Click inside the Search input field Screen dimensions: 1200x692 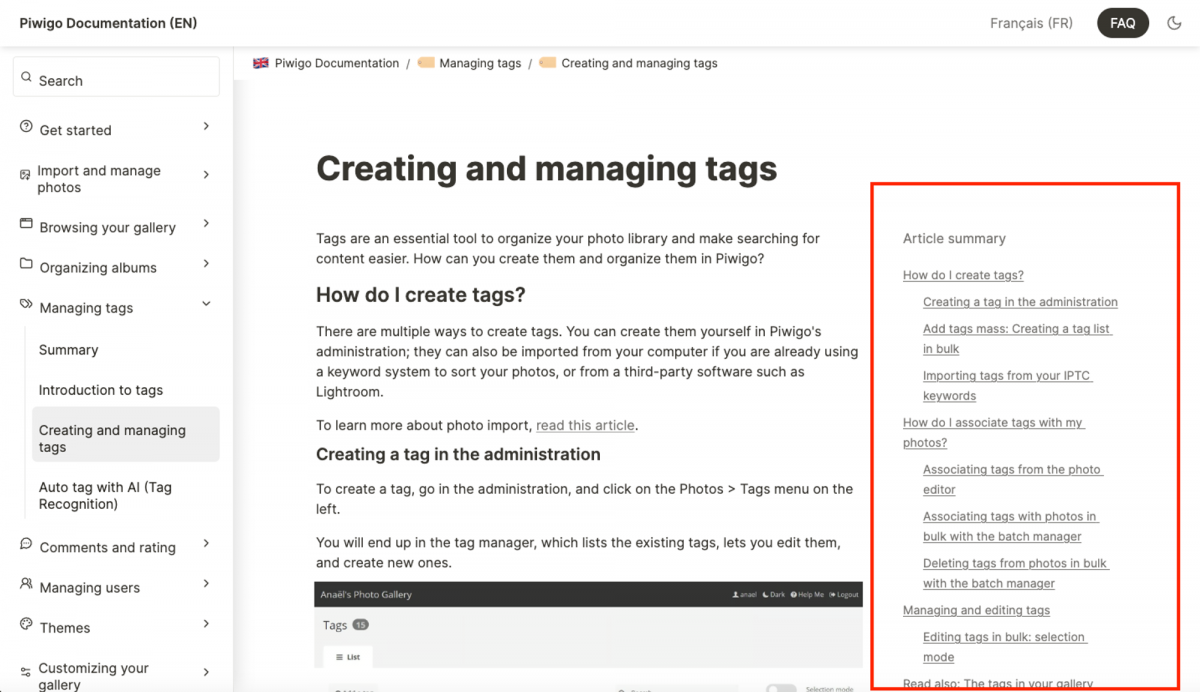pyautogui.click(x=116, y=77)
